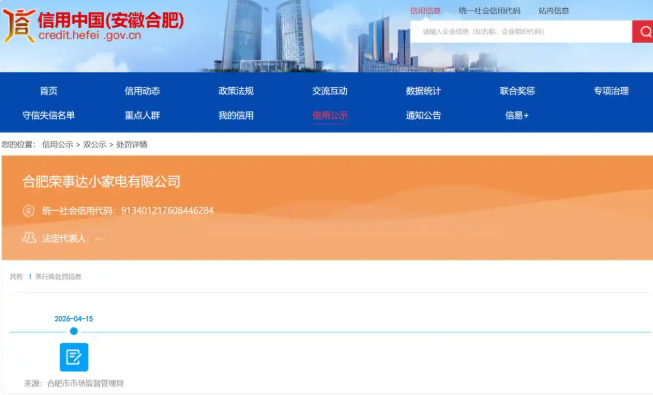
Task: Open the 通知公告 menu item
Action: (x=424, y=115)
